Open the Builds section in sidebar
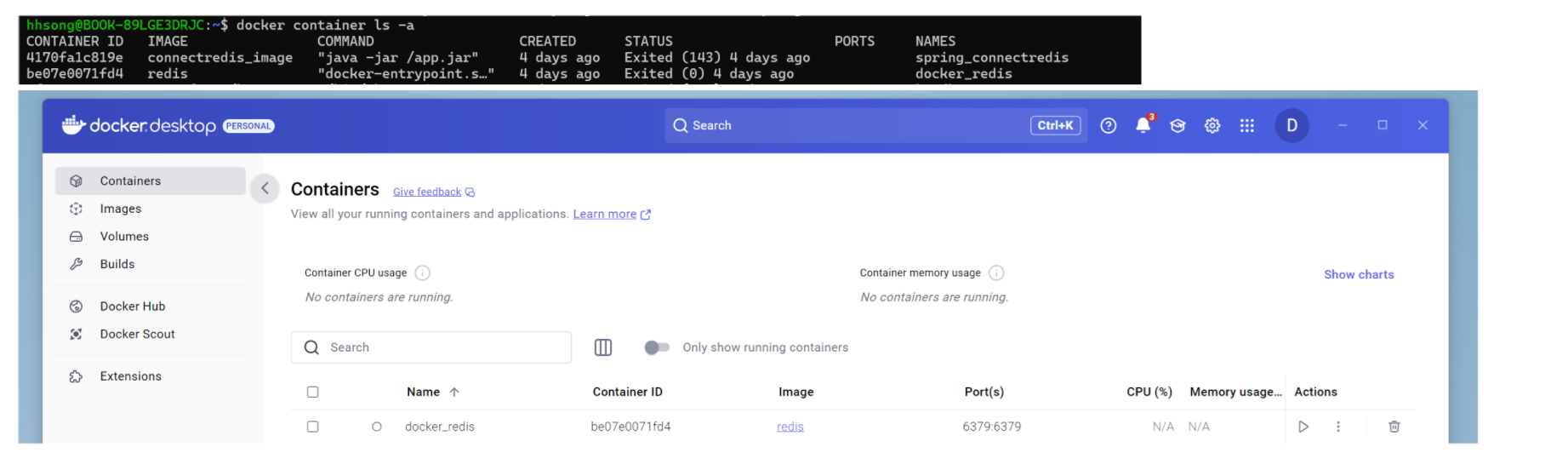Viewport: 1568px width, 476px height. (151, 264)
